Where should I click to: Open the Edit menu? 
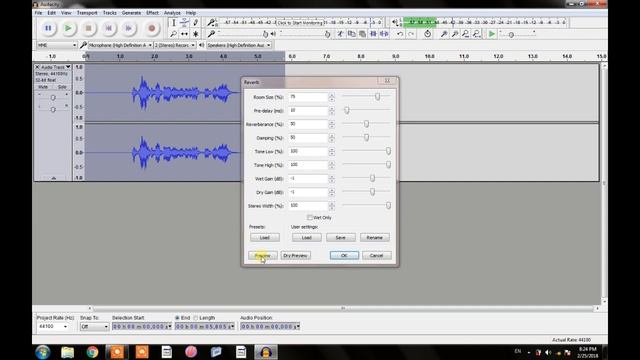click(51, 13)
